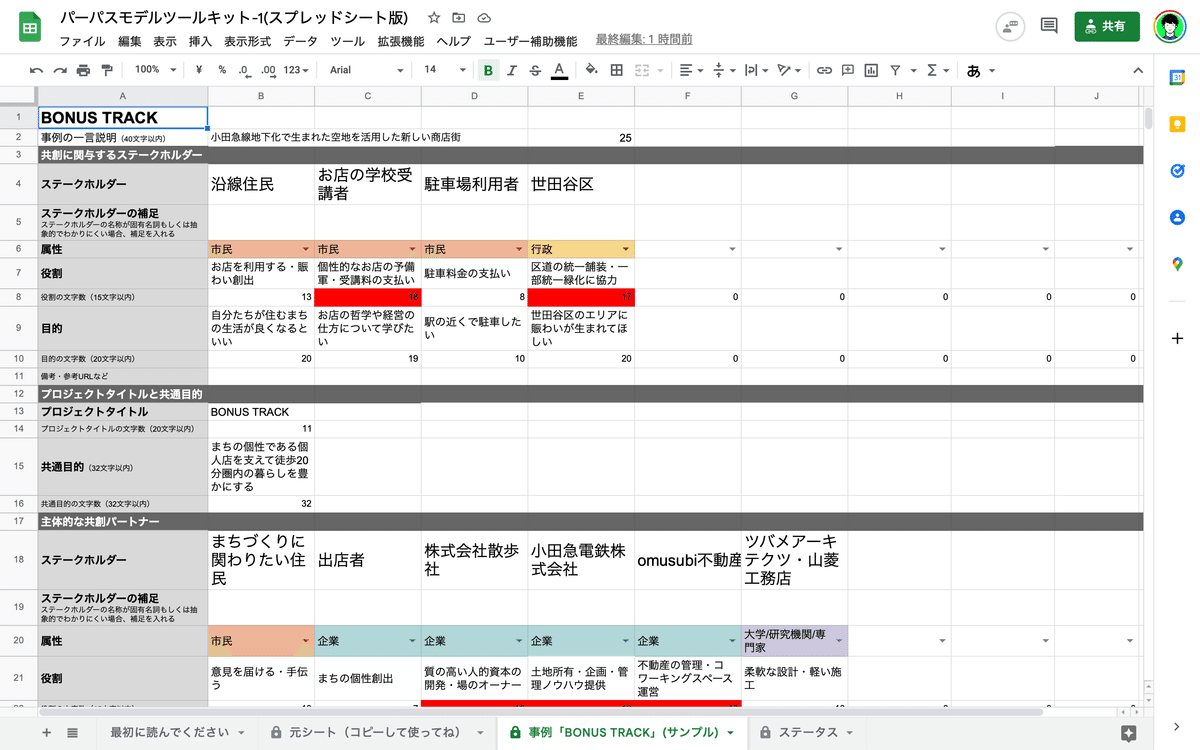Toggle strikethrough formatting
This screenshot has width=1200, height=750.
click(x=535, y=70)
